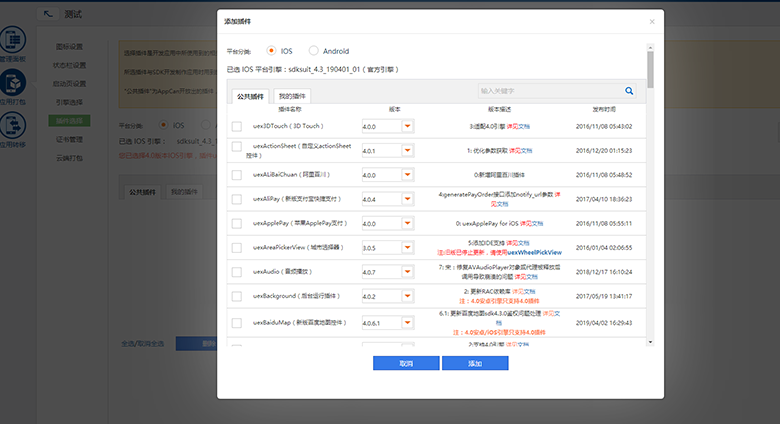Click 全选/取消全选 link in the background page
This screenshot has width=780, height=424.
point(143,343)
